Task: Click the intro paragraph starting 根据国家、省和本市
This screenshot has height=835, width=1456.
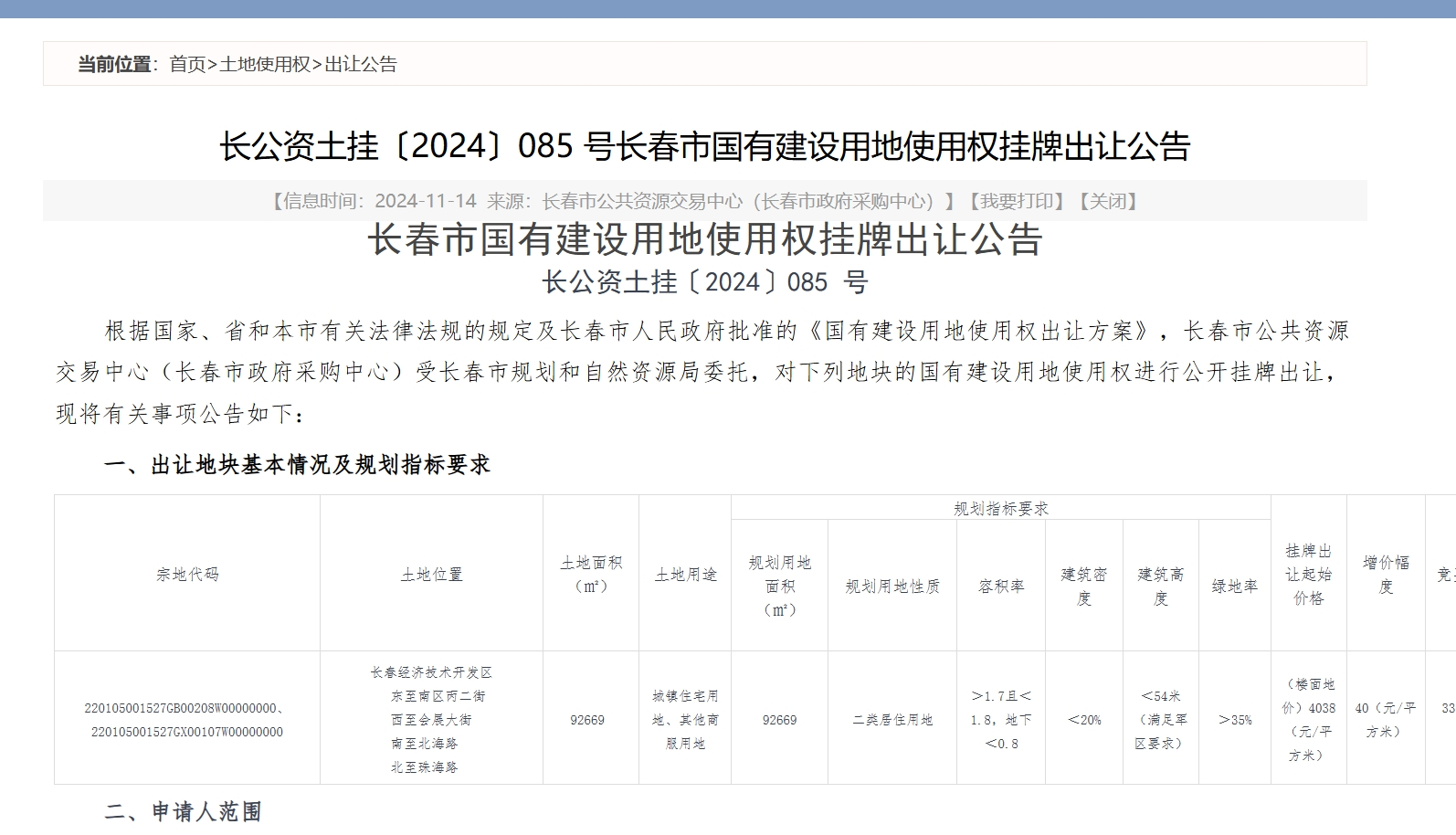Action: (x=703, y=372)
